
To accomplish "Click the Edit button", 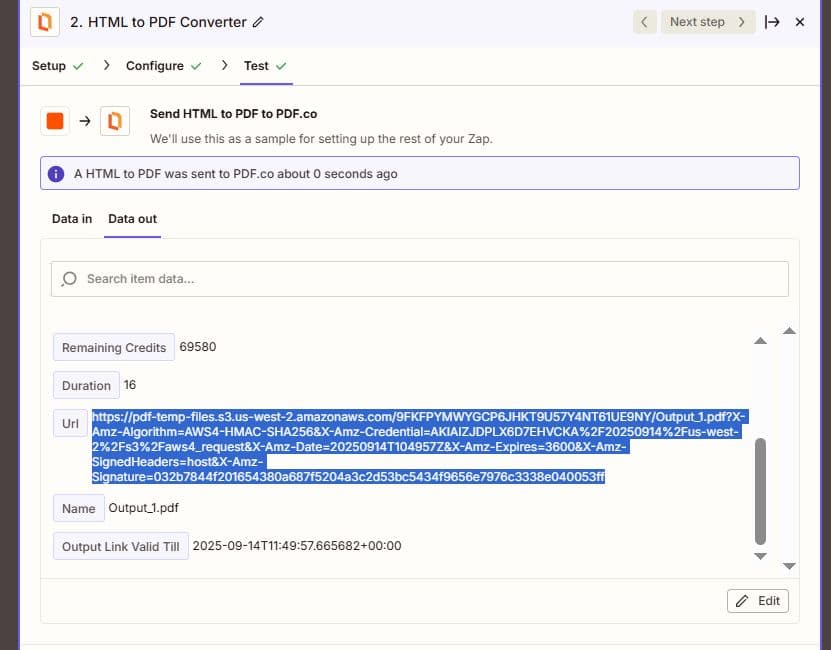I will (757, 601).
